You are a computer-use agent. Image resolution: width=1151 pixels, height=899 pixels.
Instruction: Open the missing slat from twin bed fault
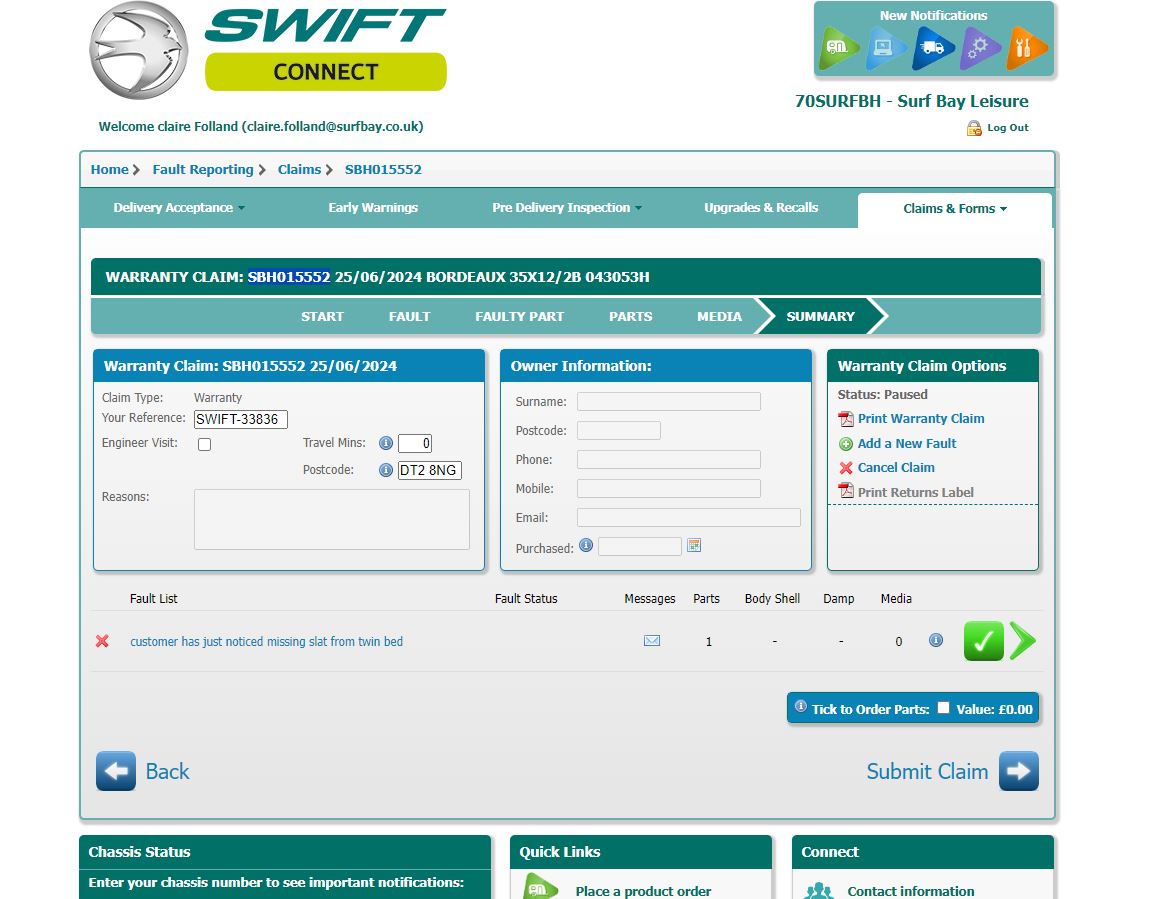[x=266, y=641]
